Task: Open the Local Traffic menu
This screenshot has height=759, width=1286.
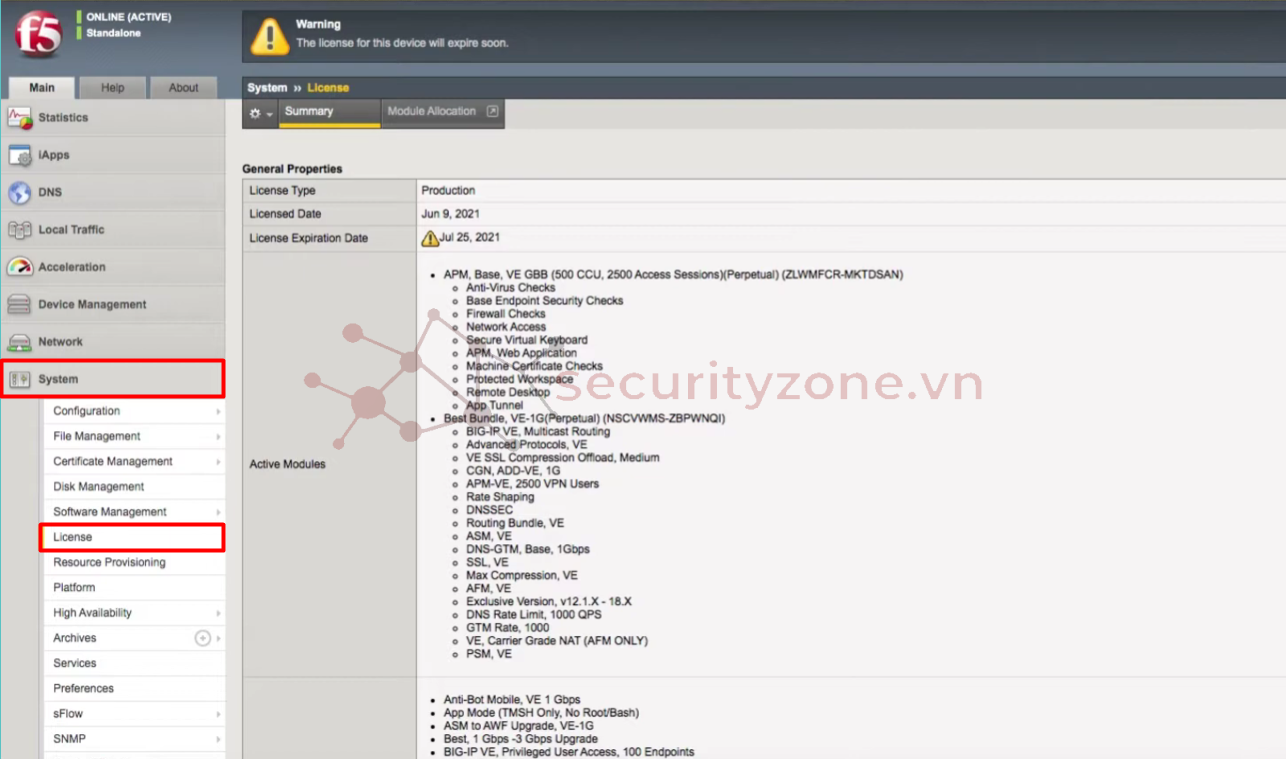Action: [113, 230]
